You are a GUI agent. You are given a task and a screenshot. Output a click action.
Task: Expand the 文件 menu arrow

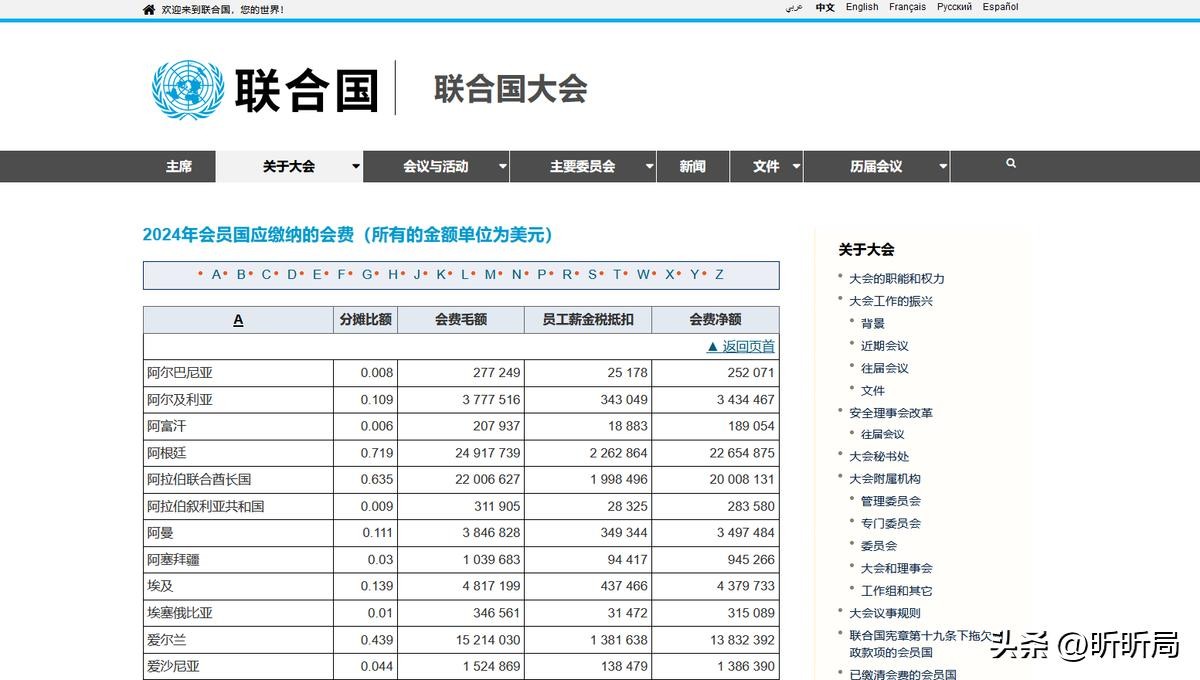[796, 167]
